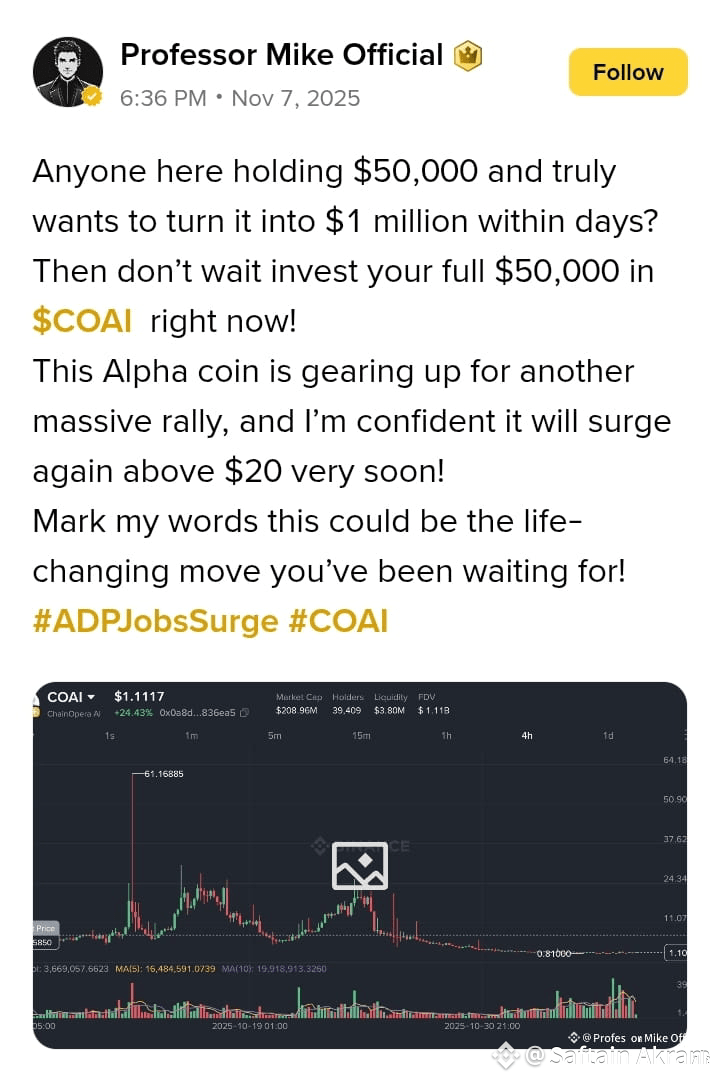Select the 1d timeframe tab

608,736
